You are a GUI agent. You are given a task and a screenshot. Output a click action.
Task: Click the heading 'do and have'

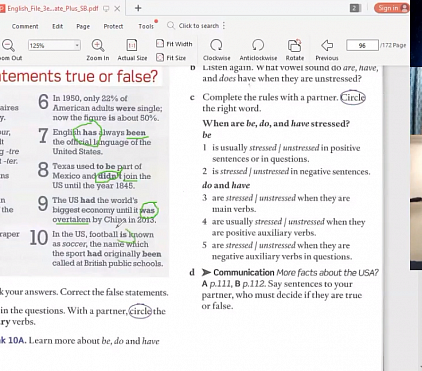[x=226, y=185]
